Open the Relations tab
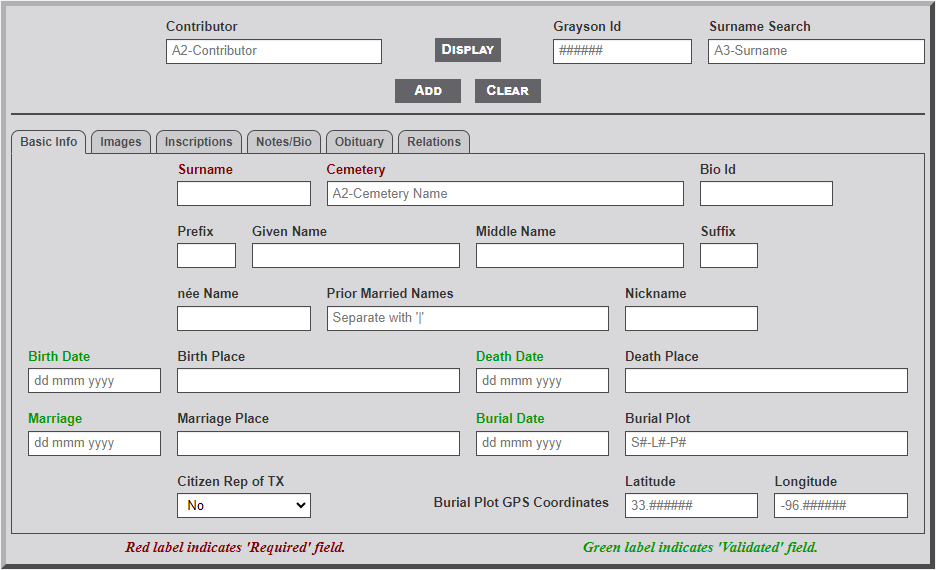This screenshot has height=570, width=936. click(434, 142)
